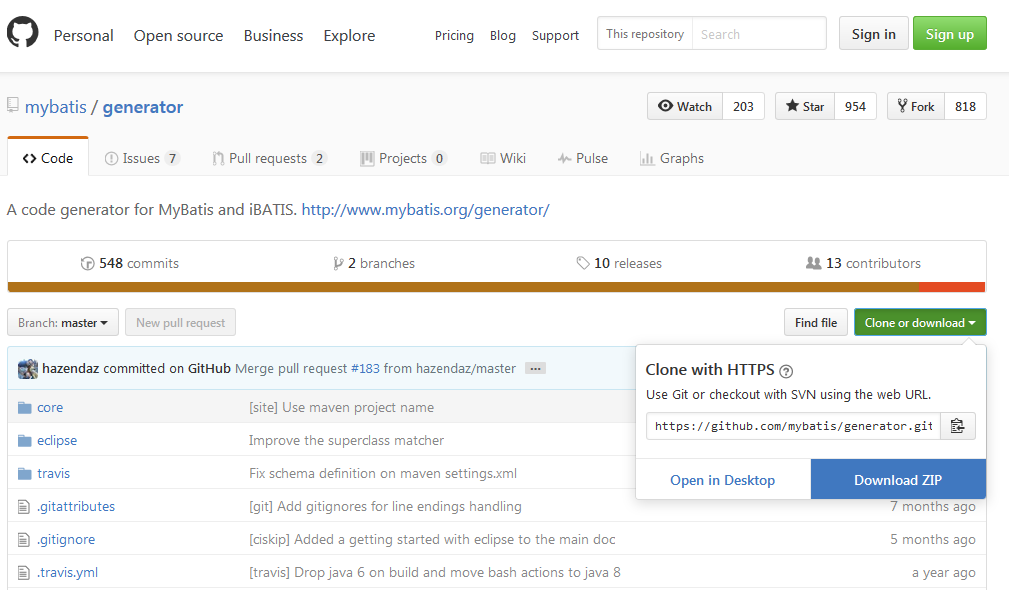Image resolution: width=1009 pixels, height=590 pixels.
Task: Click the repository book icon beside mybatis
Action: [x=13, y=105]
